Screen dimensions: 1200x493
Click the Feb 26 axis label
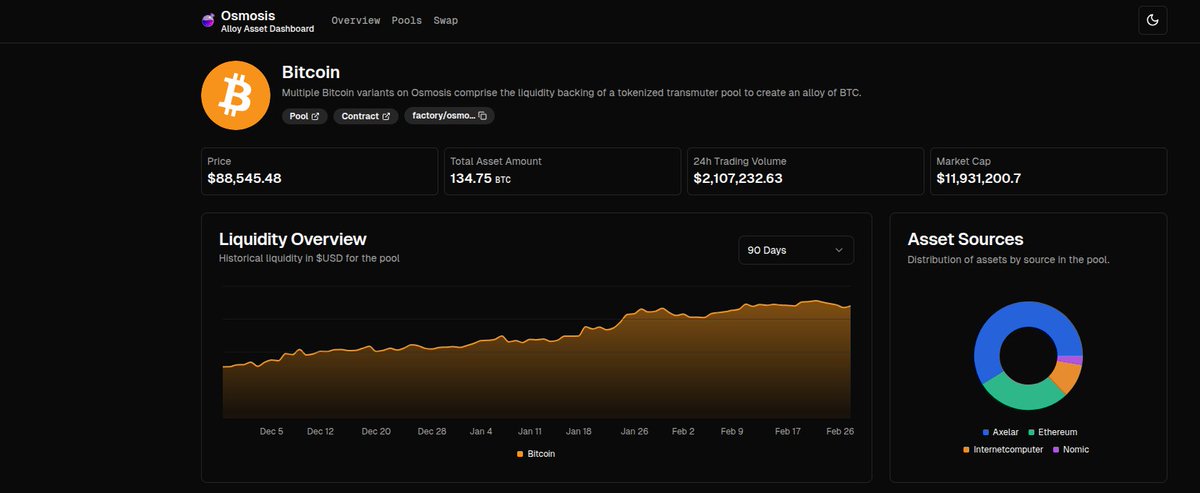click(840, 431)
